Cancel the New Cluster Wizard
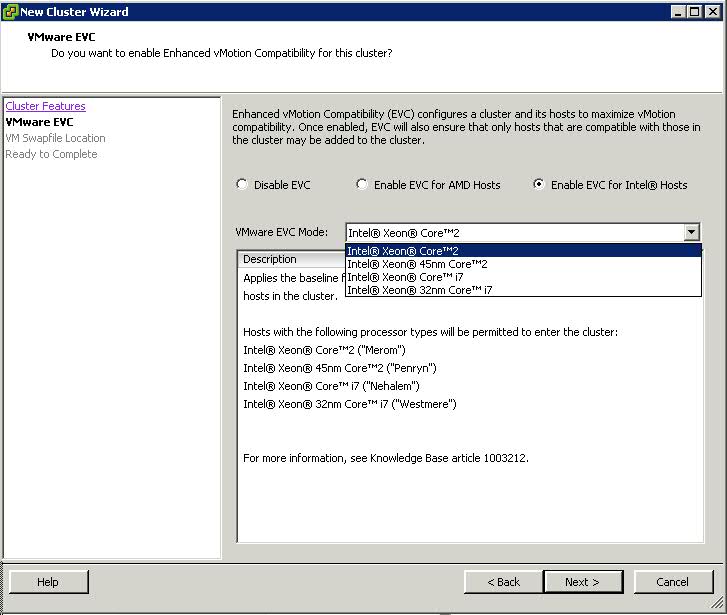Screen dimensions: 727x615 [673, 582]
